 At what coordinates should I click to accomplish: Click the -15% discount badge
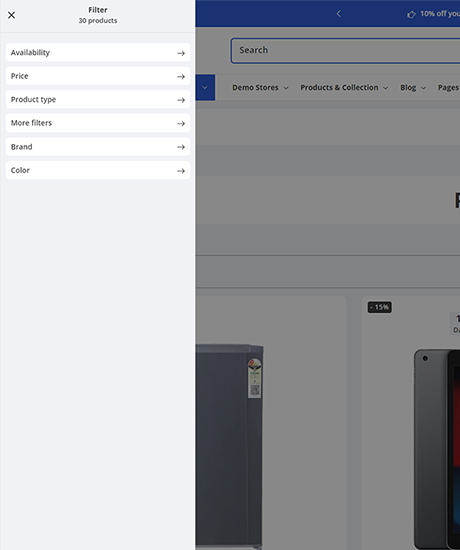click(x=379, y=307)
